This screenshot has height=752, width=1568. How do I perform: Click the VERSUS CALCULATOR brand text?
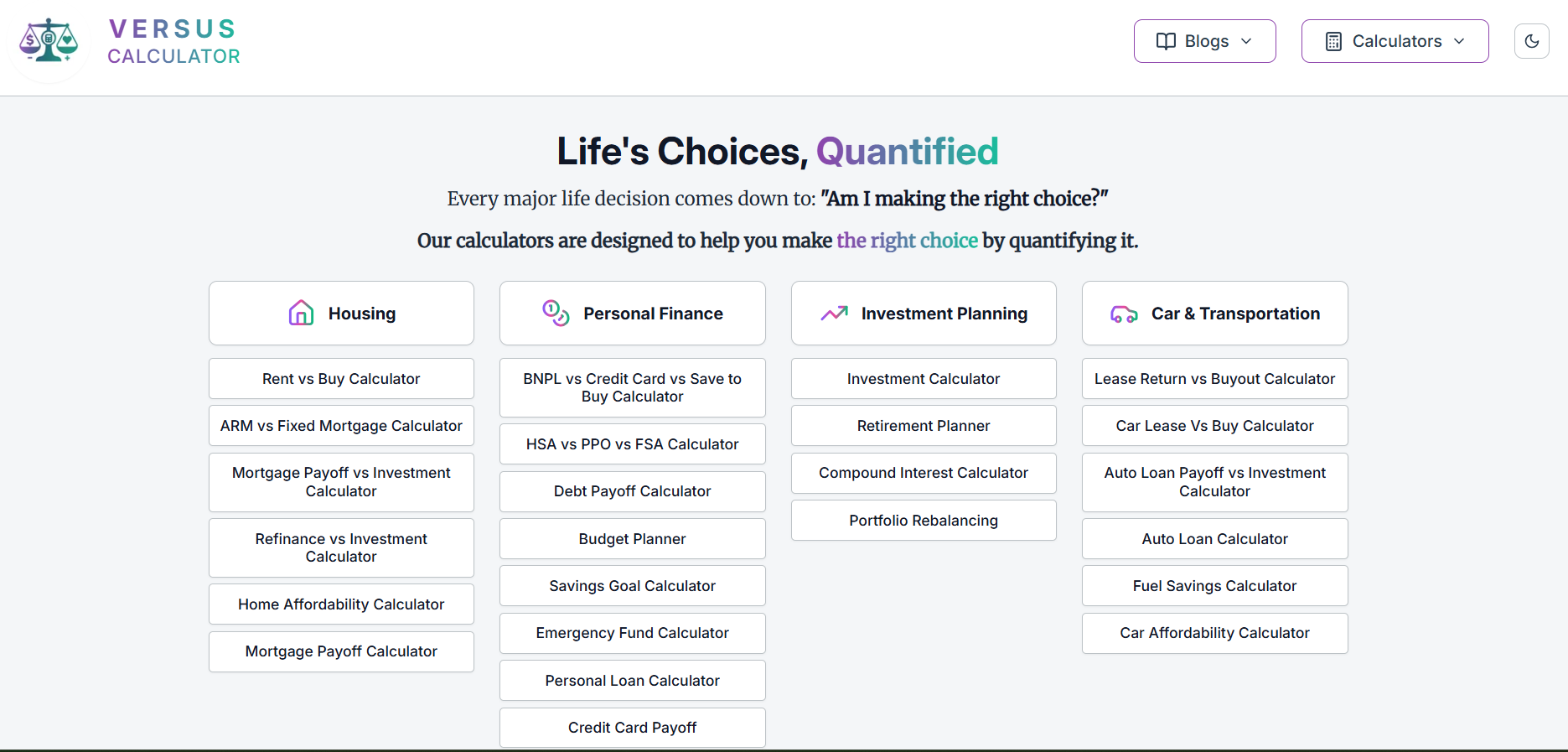(x=173, y=42)
